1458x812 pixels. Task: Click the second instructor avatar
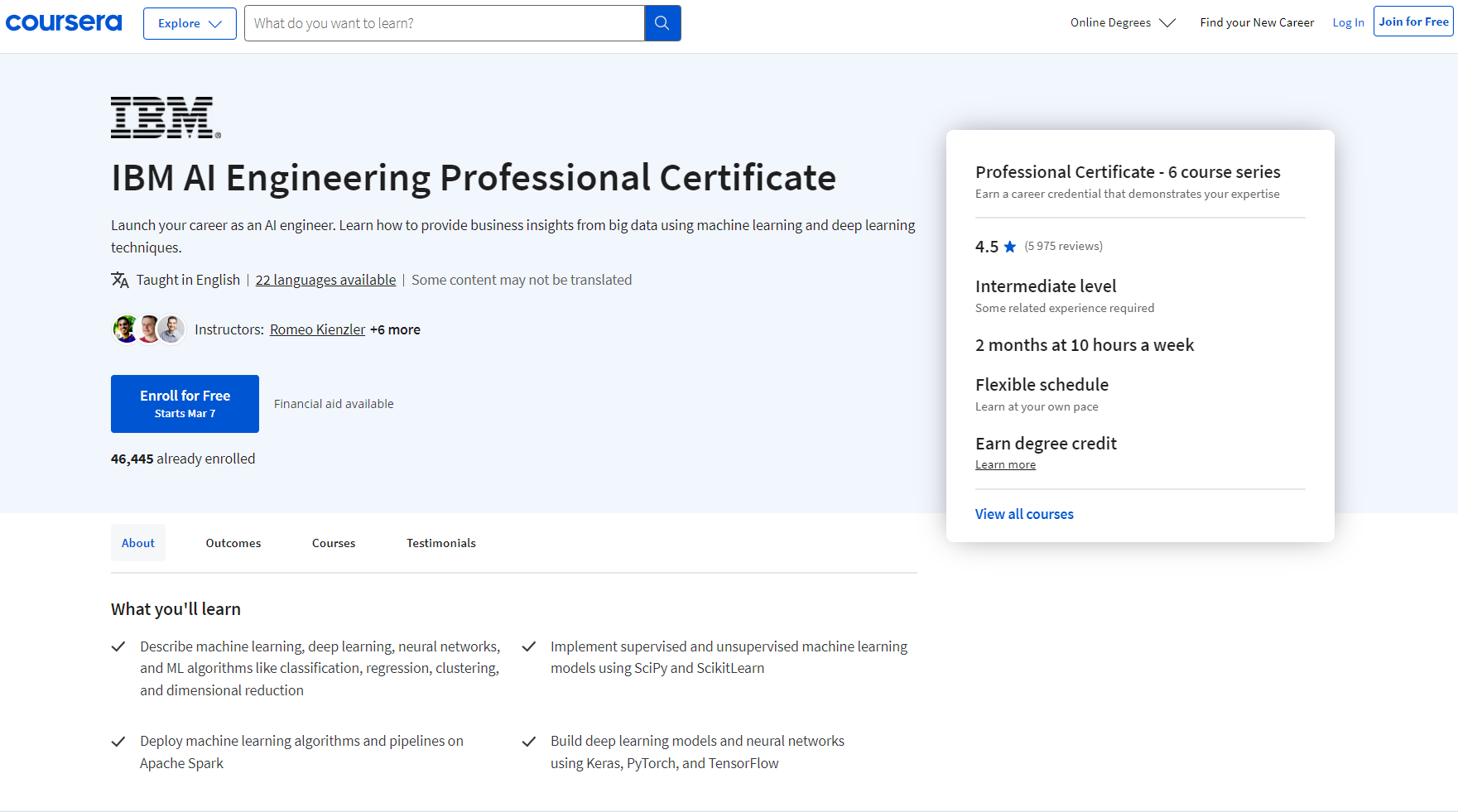[149, 329]
